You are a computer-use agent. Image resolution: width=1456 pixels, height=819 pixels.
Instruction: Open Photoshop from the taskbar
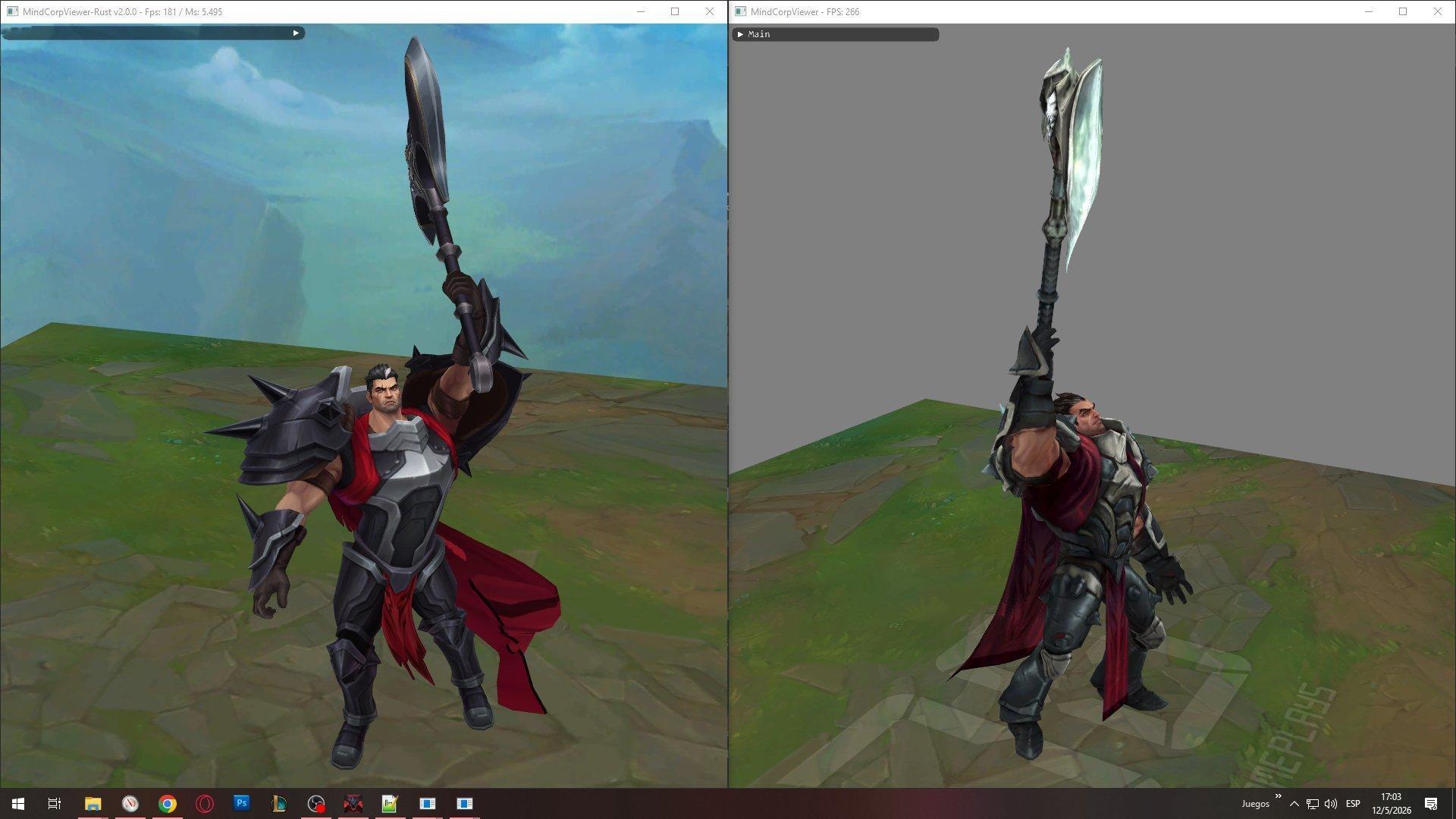[x=242, y=804]
